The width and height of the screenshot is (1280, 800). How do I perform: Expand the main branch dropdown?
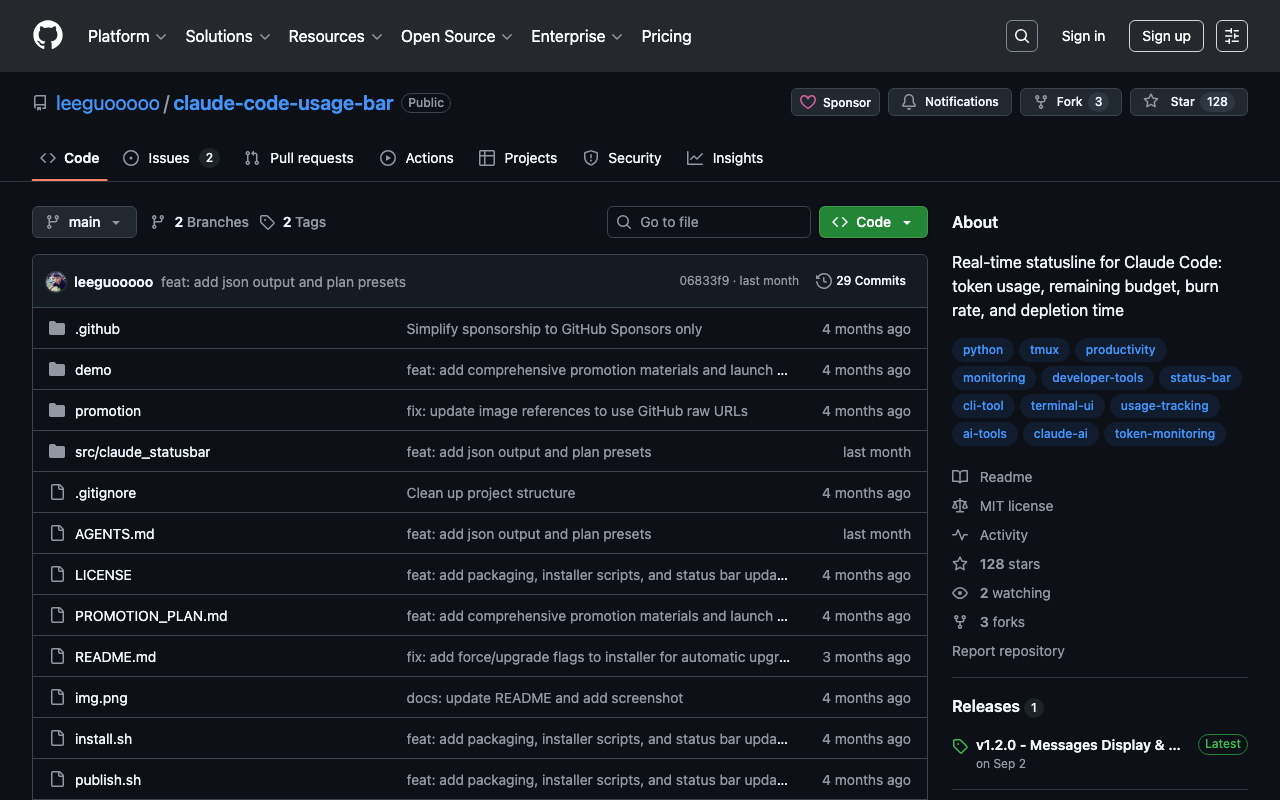(84, 222)
